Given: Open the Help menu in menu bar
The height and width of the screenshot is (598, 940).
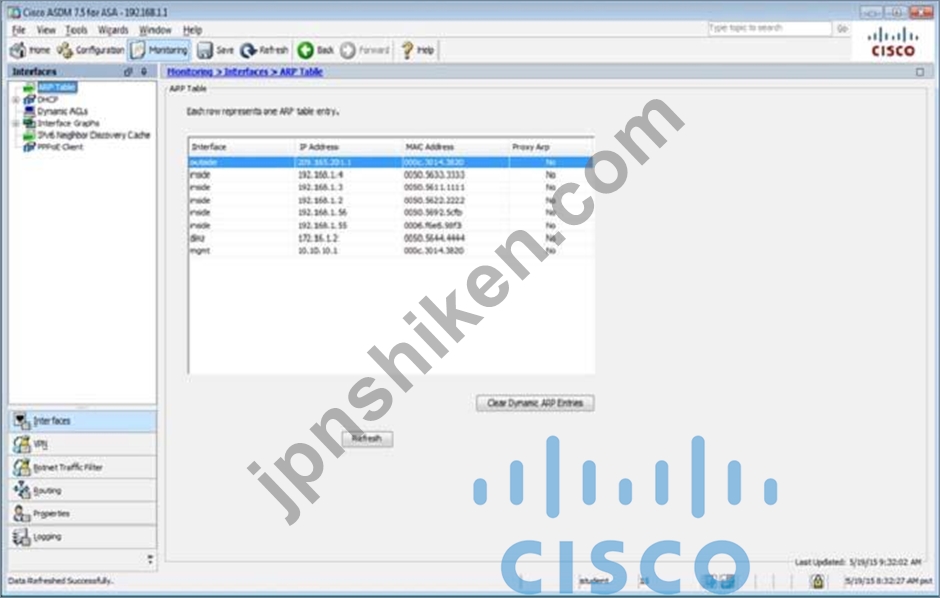Looking at the screenshot, I should tap(192, 30).
